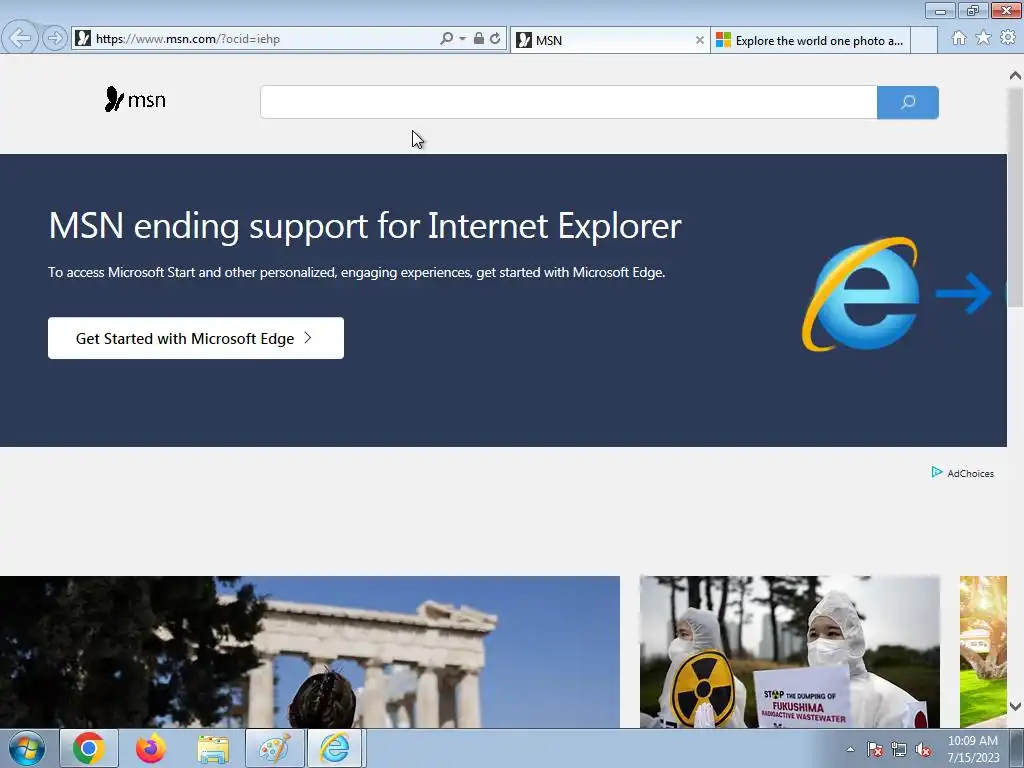The image size is (1024, 768).
Task: Open the Parthenon news story image
Action: pos(310,652)
